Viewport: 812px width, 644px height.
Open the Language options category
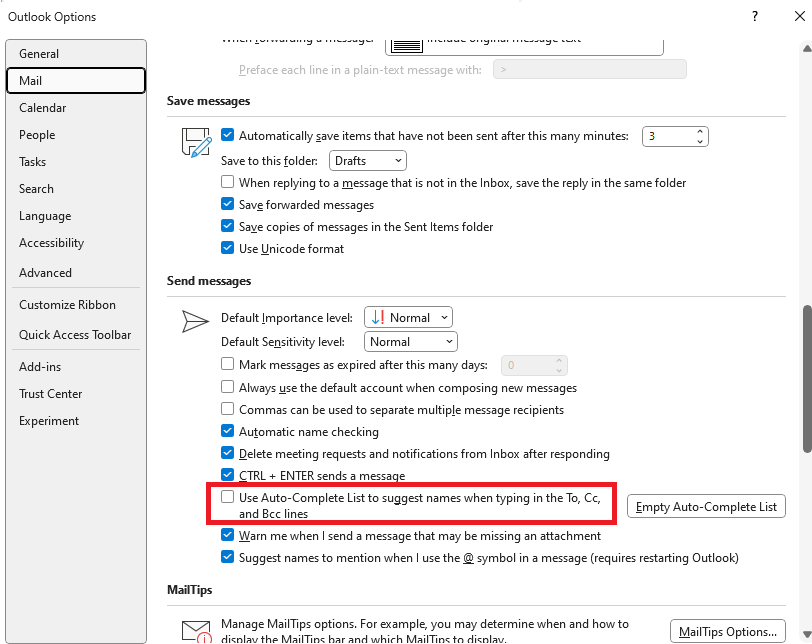tap(76, 216)
